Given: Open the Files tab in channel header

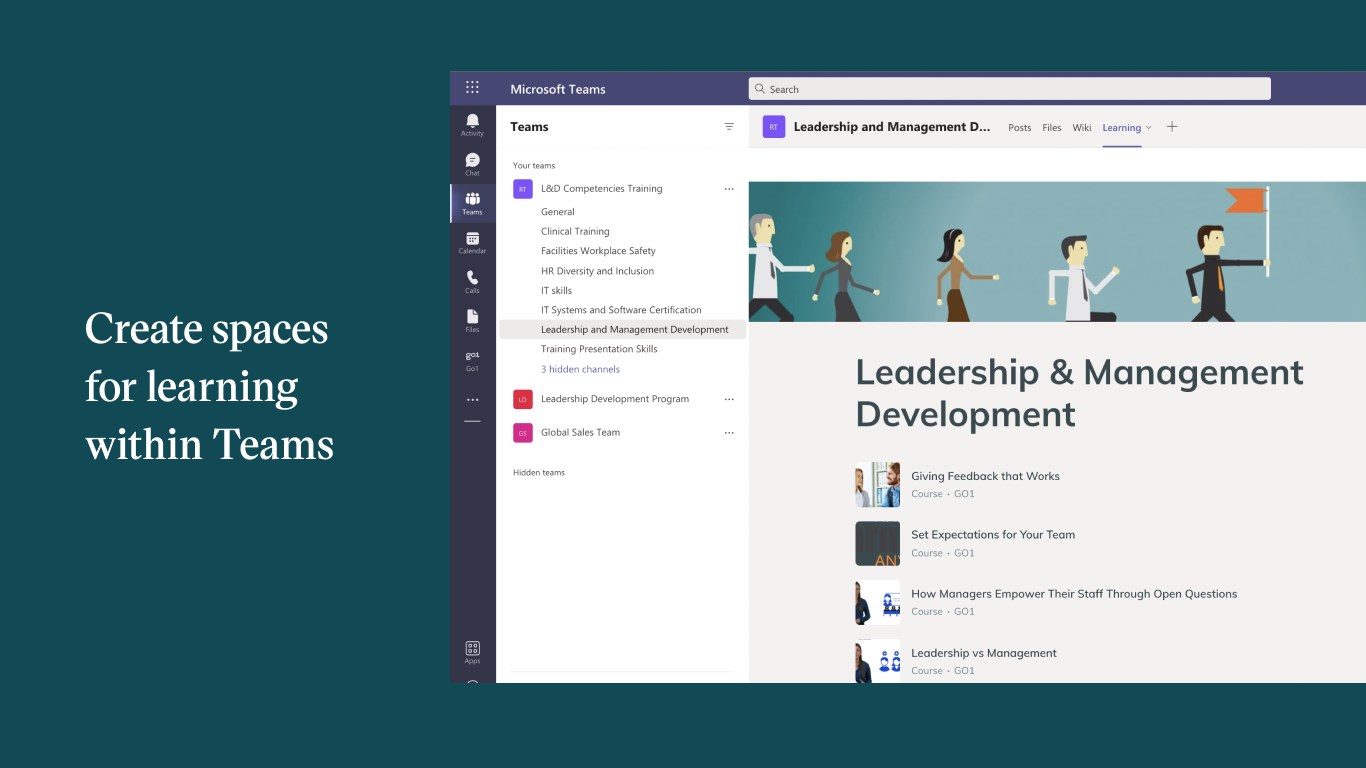Looking at the screenshot, I should [1052, 128].
